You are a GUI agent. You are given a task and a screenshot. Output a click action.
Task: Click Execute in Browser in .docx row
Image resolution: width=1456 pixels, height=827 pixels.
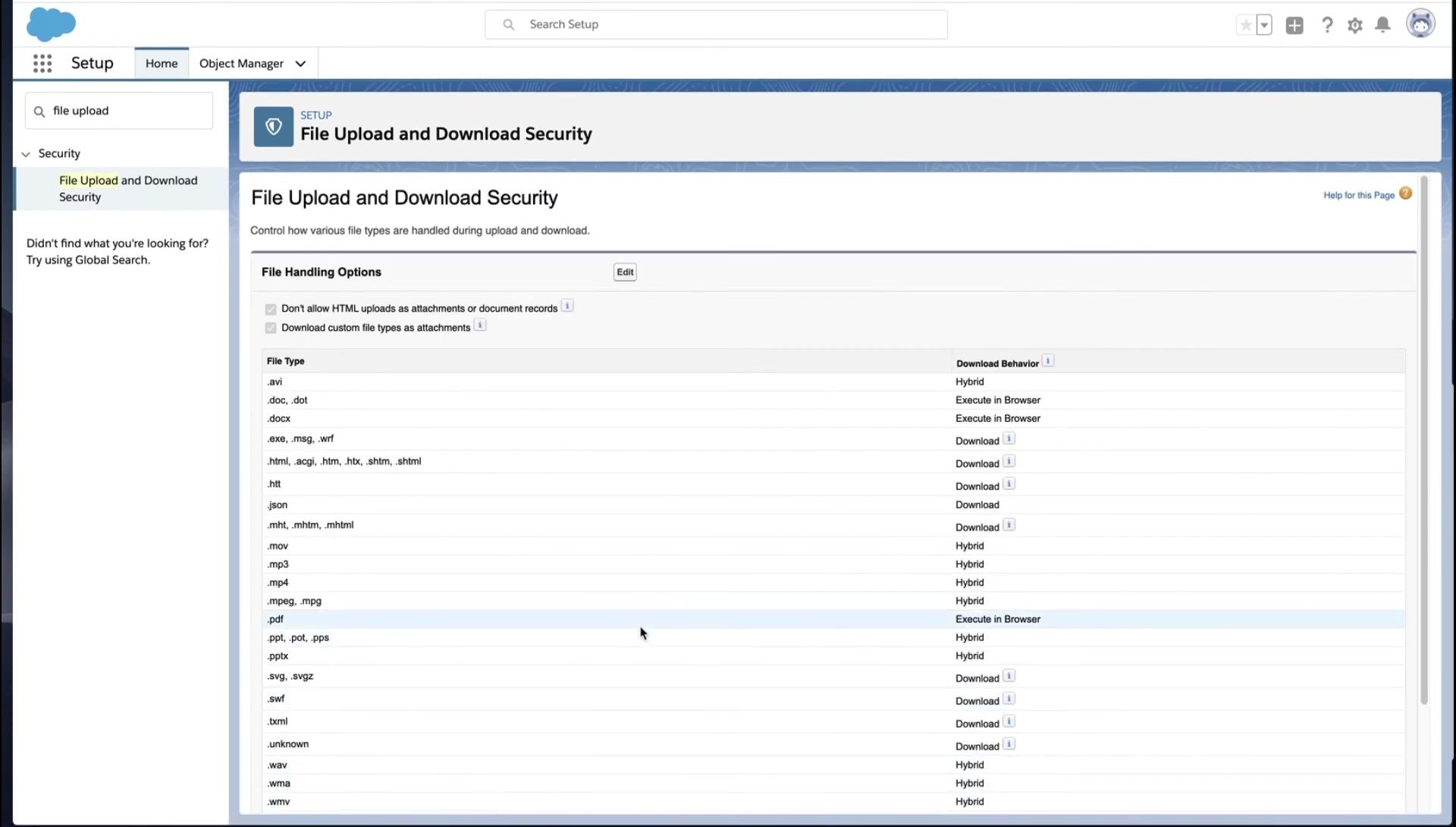tap(998, 418)
